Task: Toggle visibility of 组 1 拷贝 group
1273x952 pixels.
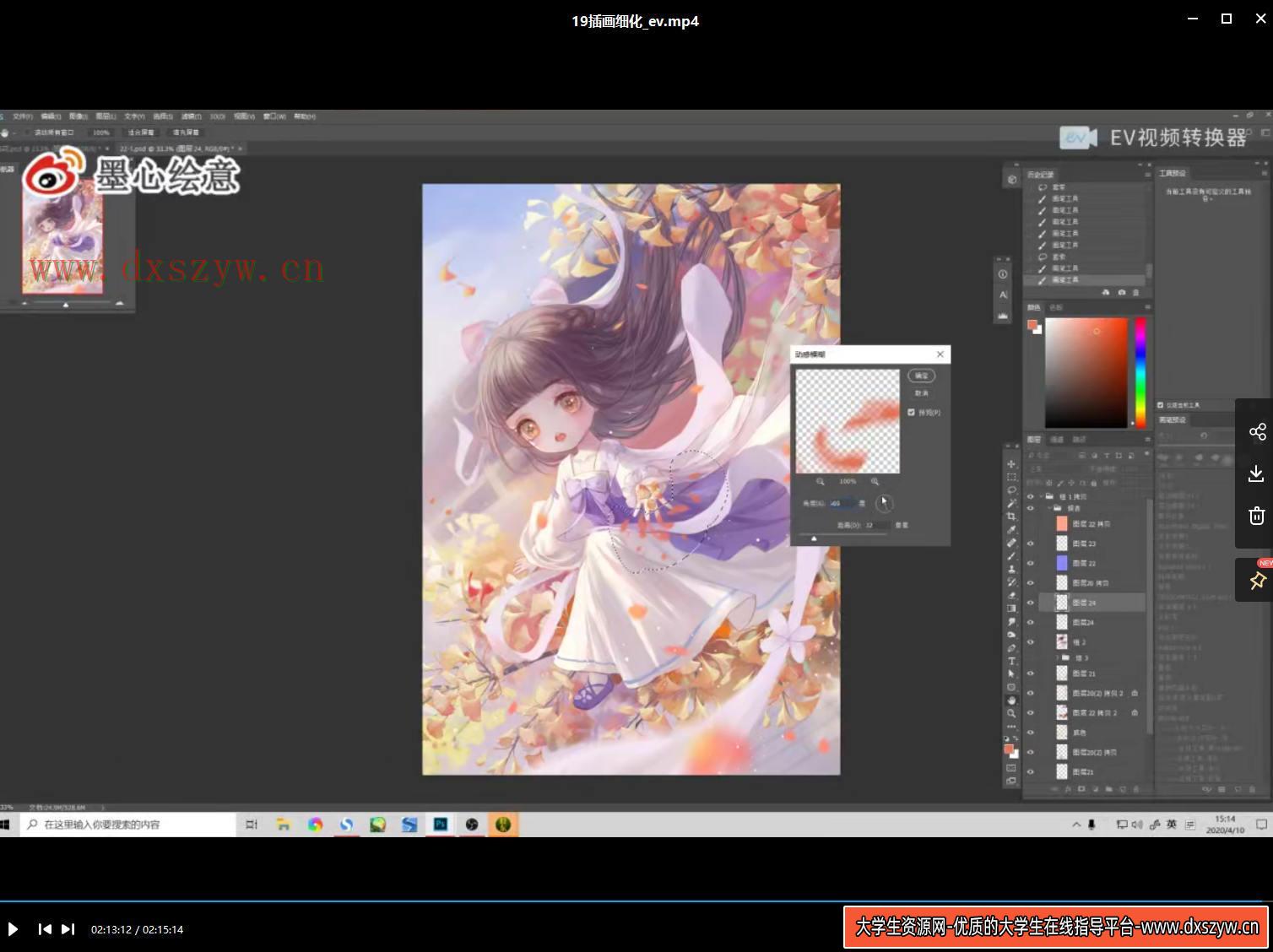Action: [1030, 496]
